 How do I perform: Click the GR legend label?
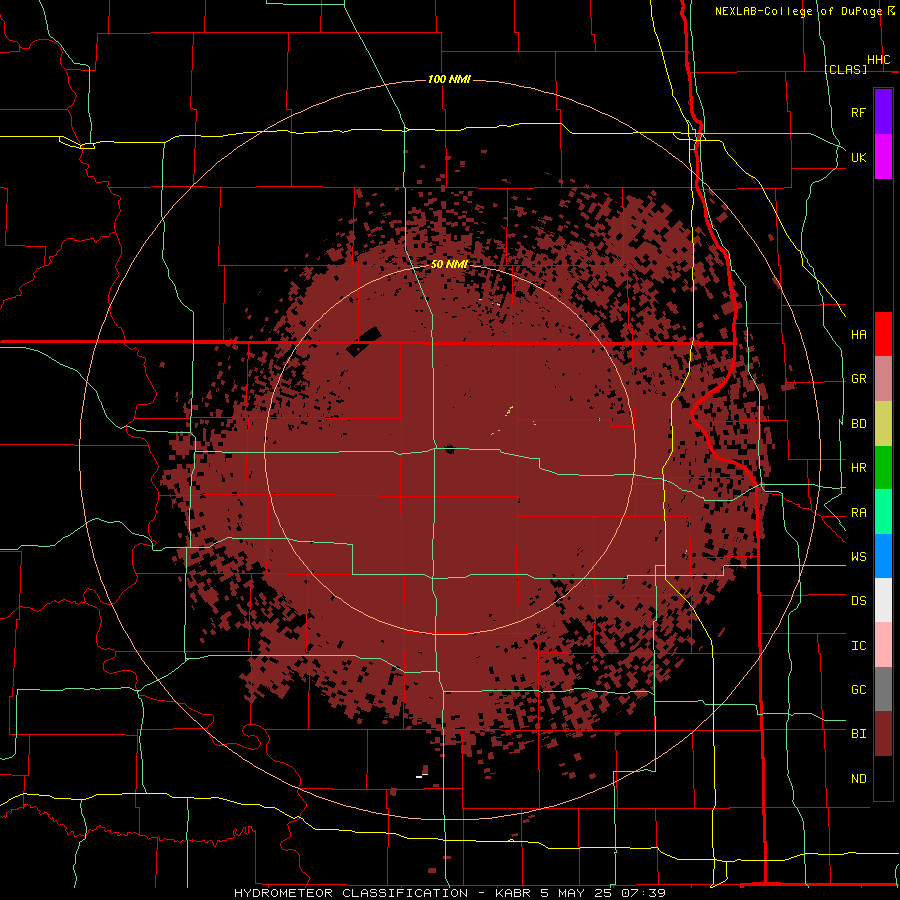[x=859, y=379]
